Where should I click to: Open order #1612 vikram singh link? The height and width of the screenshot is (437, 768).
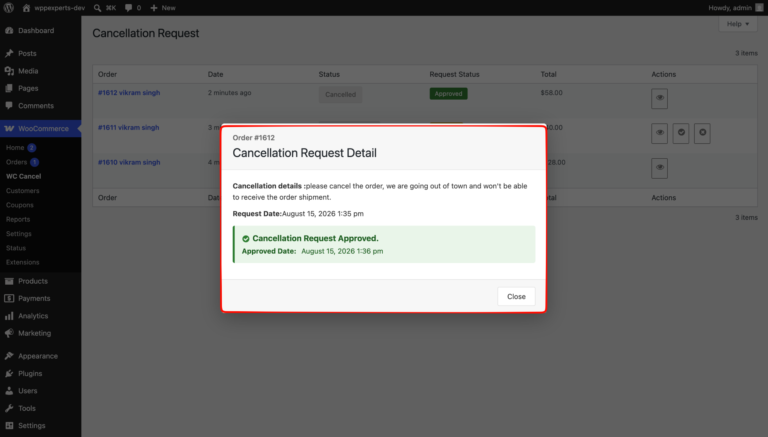click(x=129, y=93)
